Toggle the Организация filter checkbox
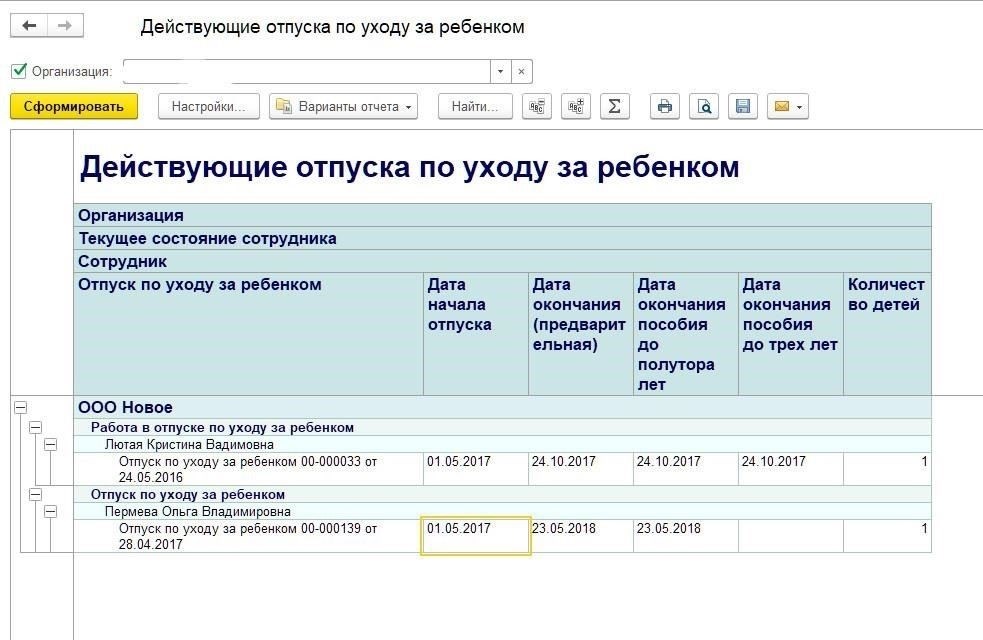The height and width of the screenshot is (640, 983). click(x=19, y=71)
